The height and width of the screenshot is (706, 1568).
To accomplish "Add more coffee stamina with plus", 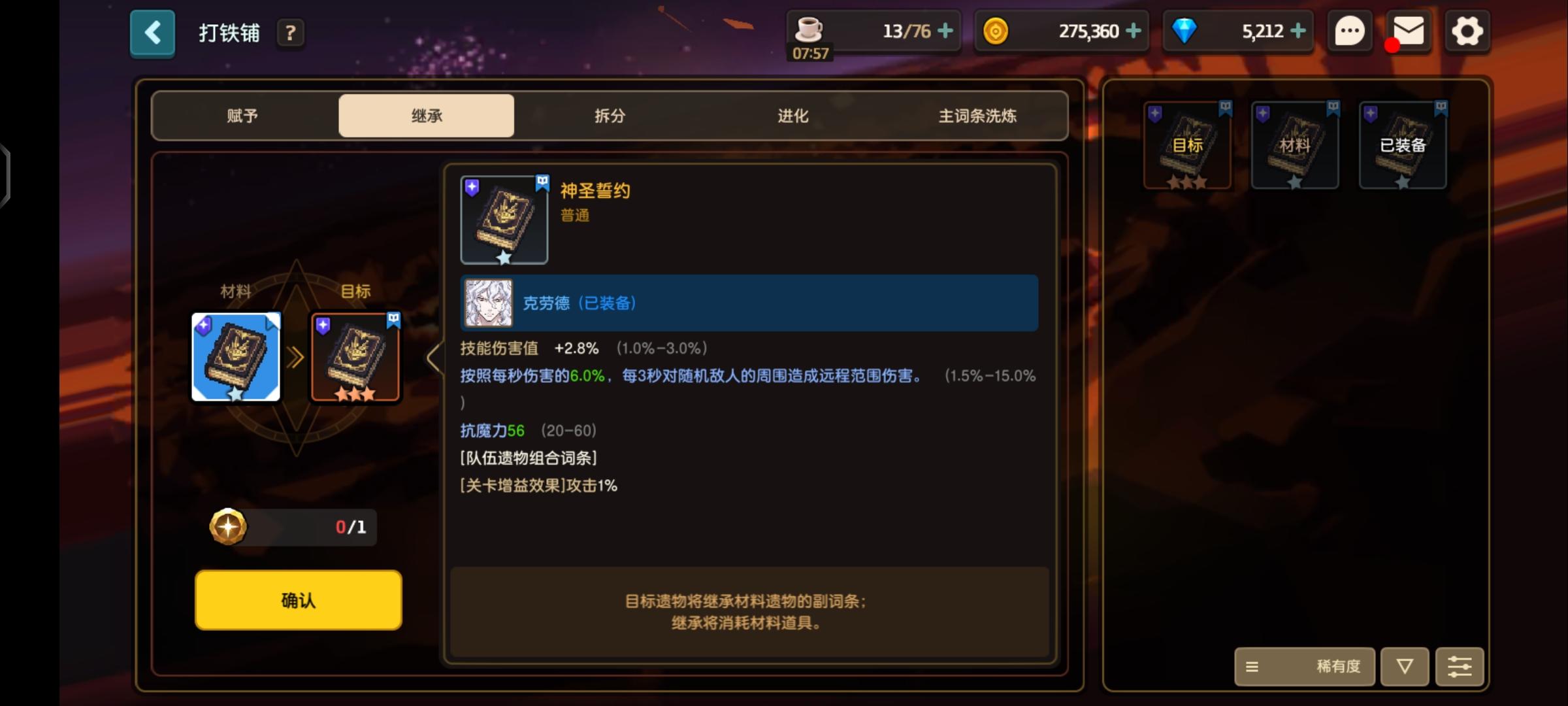I will [945, 31].
